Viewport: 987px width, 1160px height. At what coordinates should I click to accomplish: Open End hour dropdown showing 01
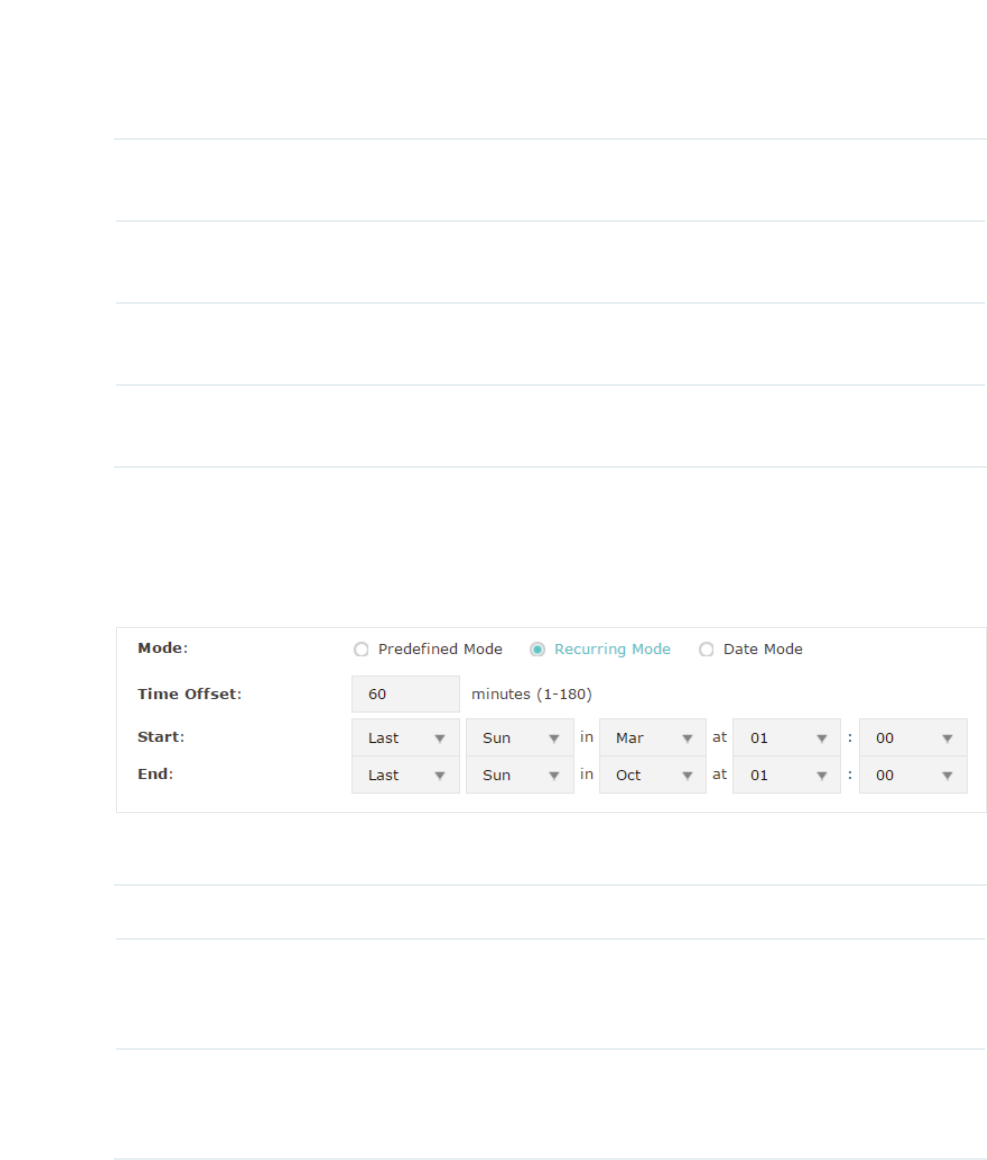pyautogui.click(x=786, y=775)
